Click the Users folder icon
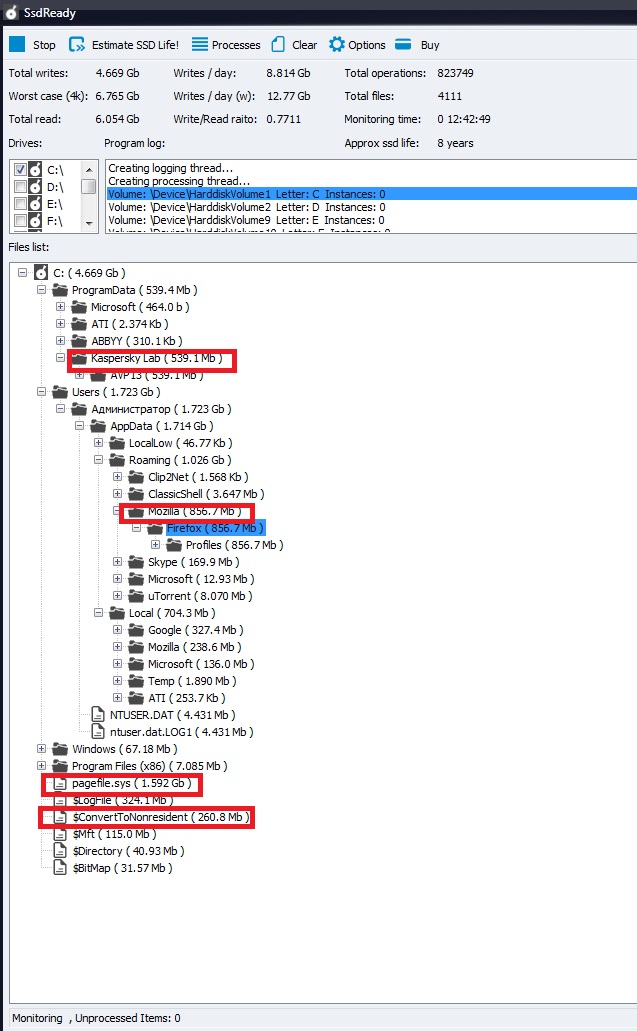The height and width of the screenshot is (1031, 637). pos(60,392)
